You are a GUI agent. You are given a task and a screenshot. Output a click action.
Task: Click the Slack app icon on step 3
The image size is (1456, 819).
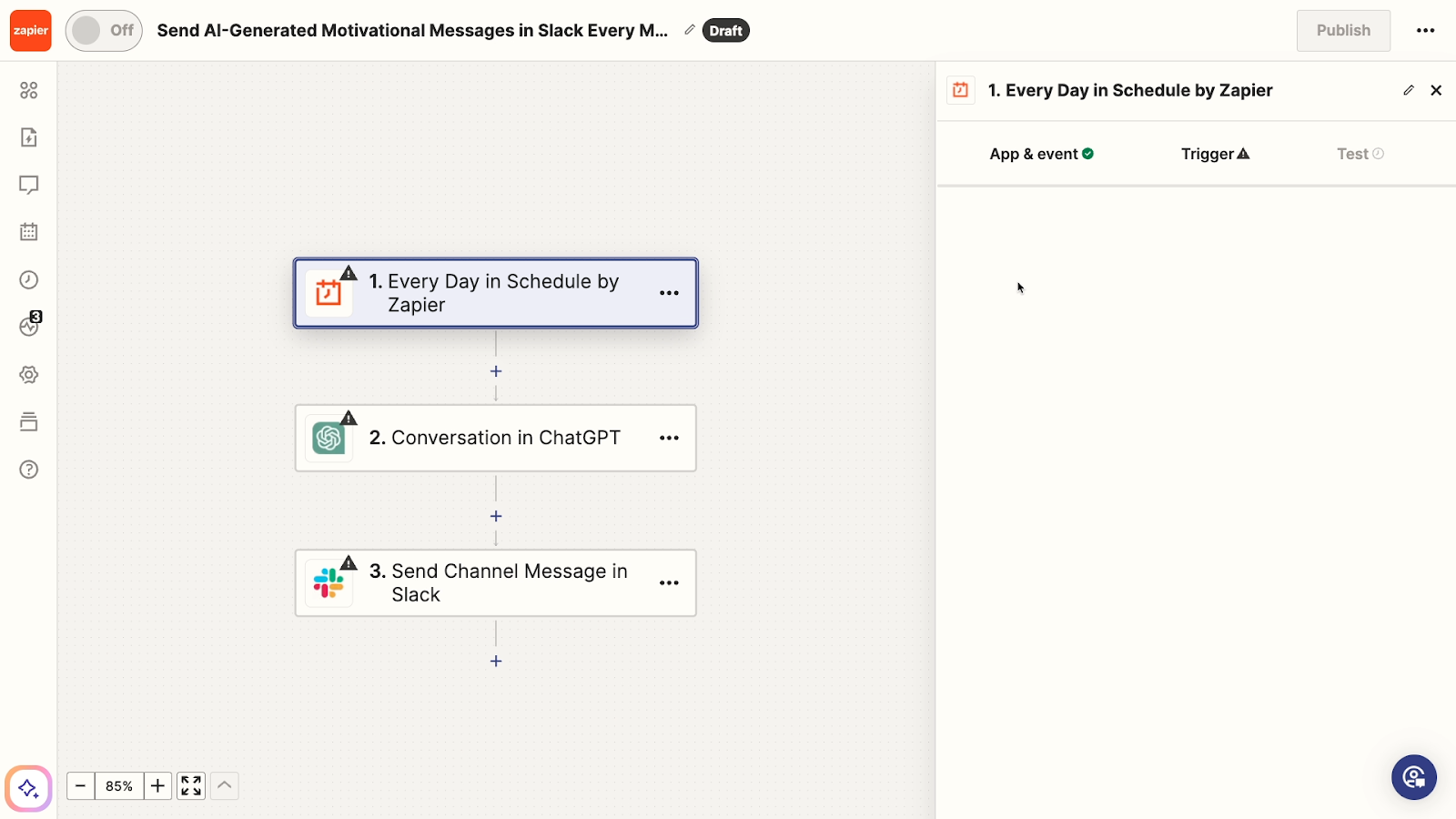tap(329, 583)
